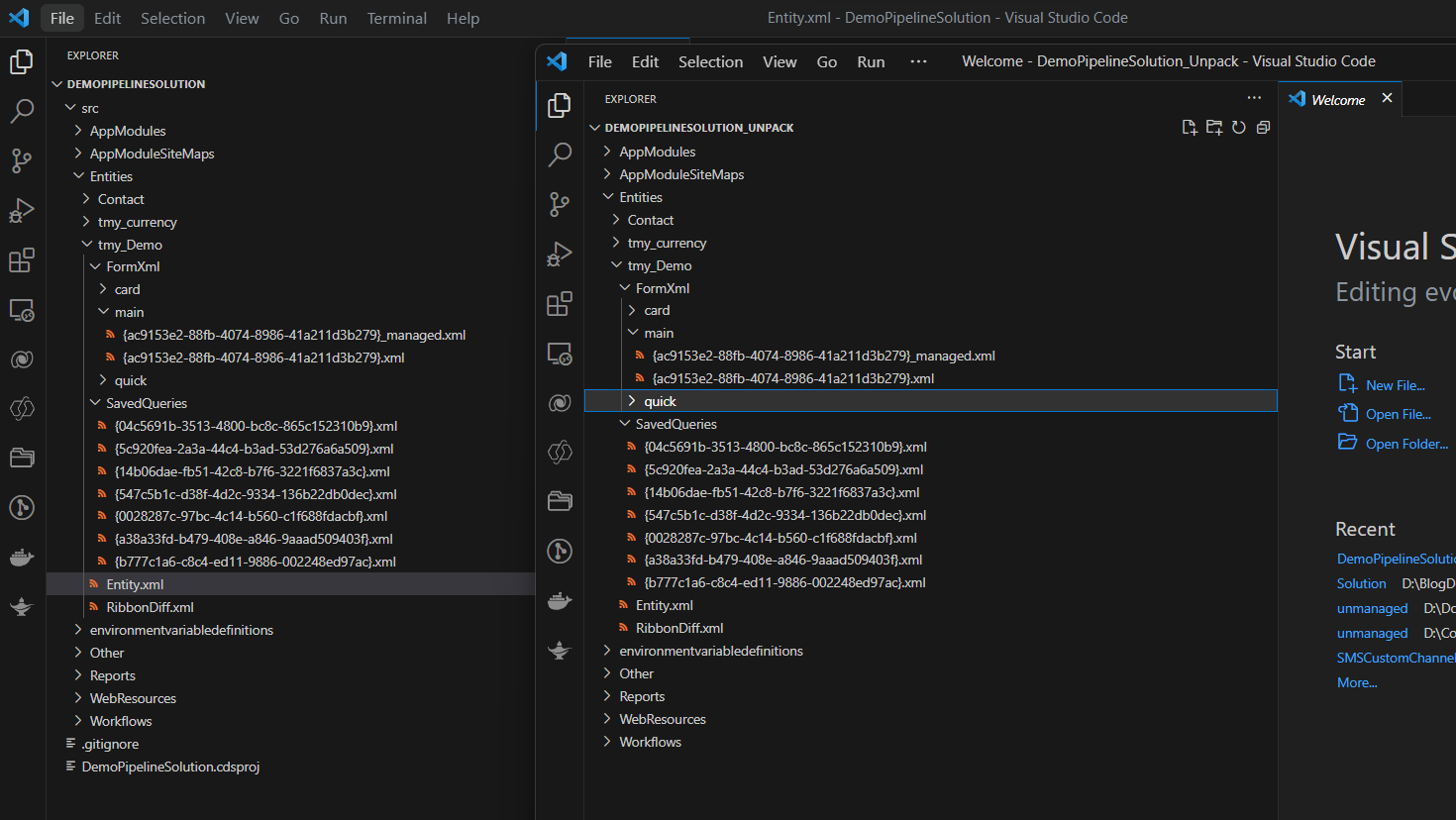
Task: Click the New File icon in the Unpack explorer header
Action: [1190, 128]
